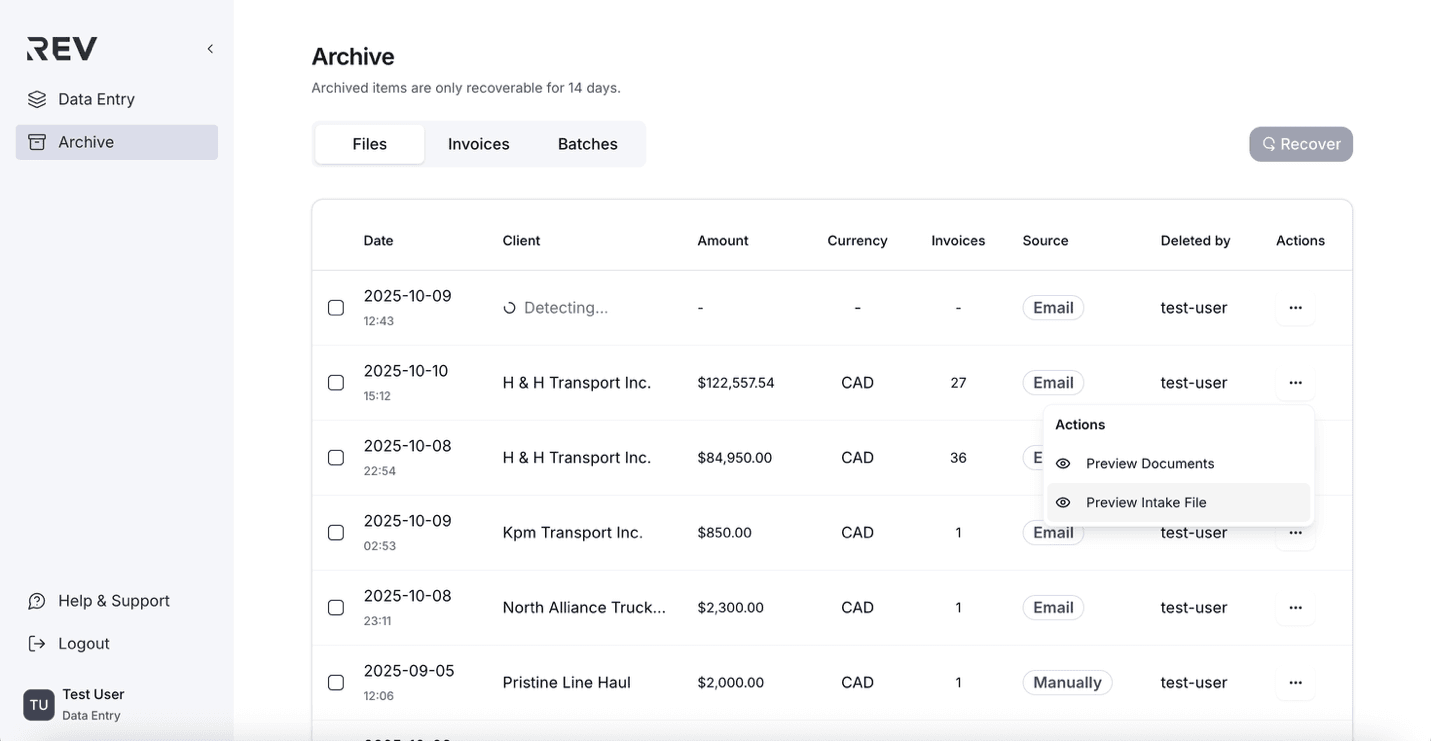Click the Logout arrow icon
Image resolution: width=1431 pixels, height=741 pixels.
(x=36, y=643)
